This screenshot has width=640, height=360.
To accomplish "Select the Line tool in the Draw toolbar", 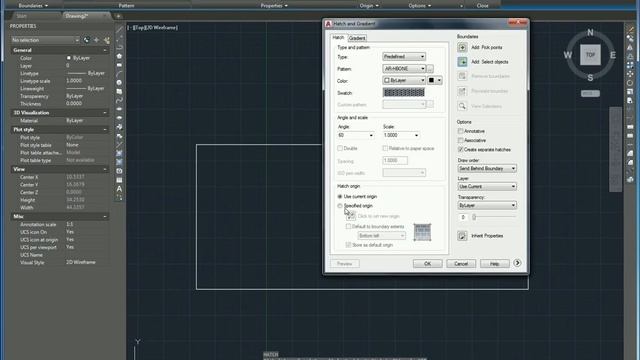I will pyautogui.click(x=119, y=29).
